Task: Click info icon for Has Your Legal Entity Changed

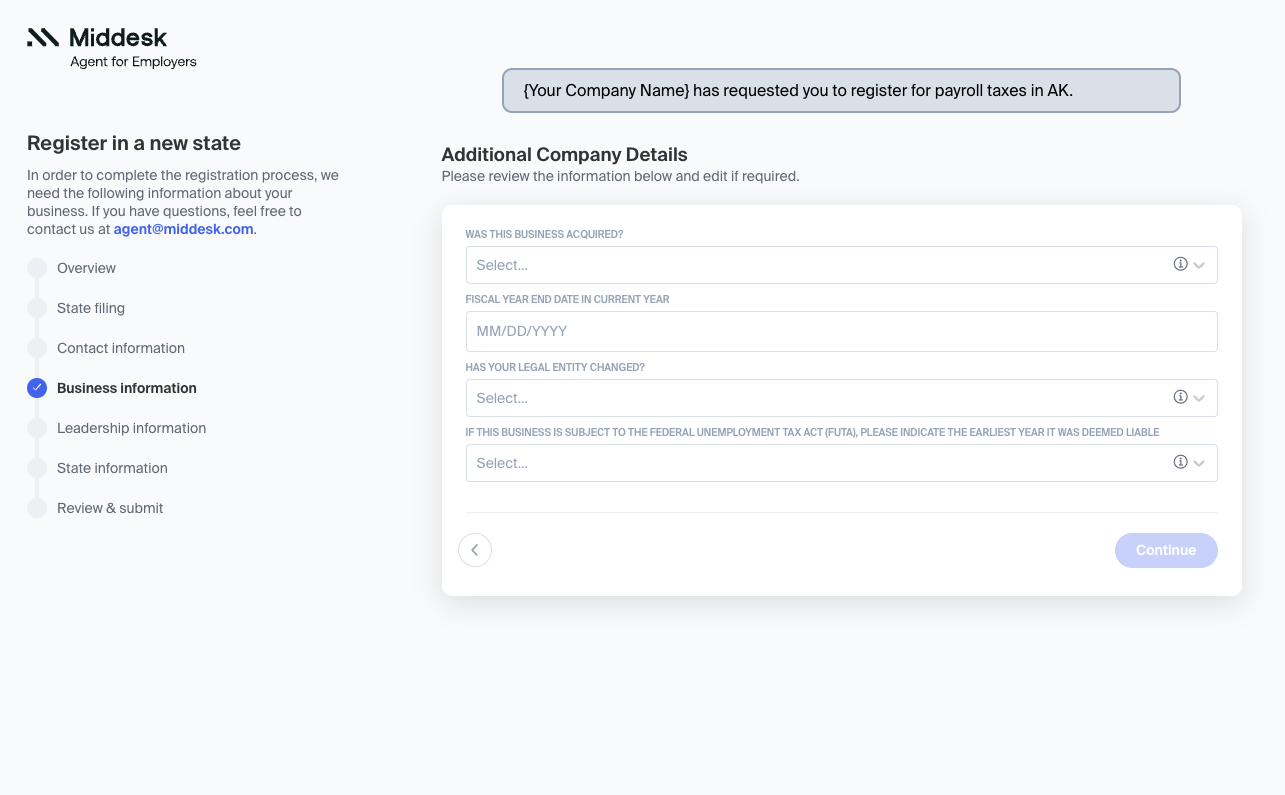Action: 1180,397
